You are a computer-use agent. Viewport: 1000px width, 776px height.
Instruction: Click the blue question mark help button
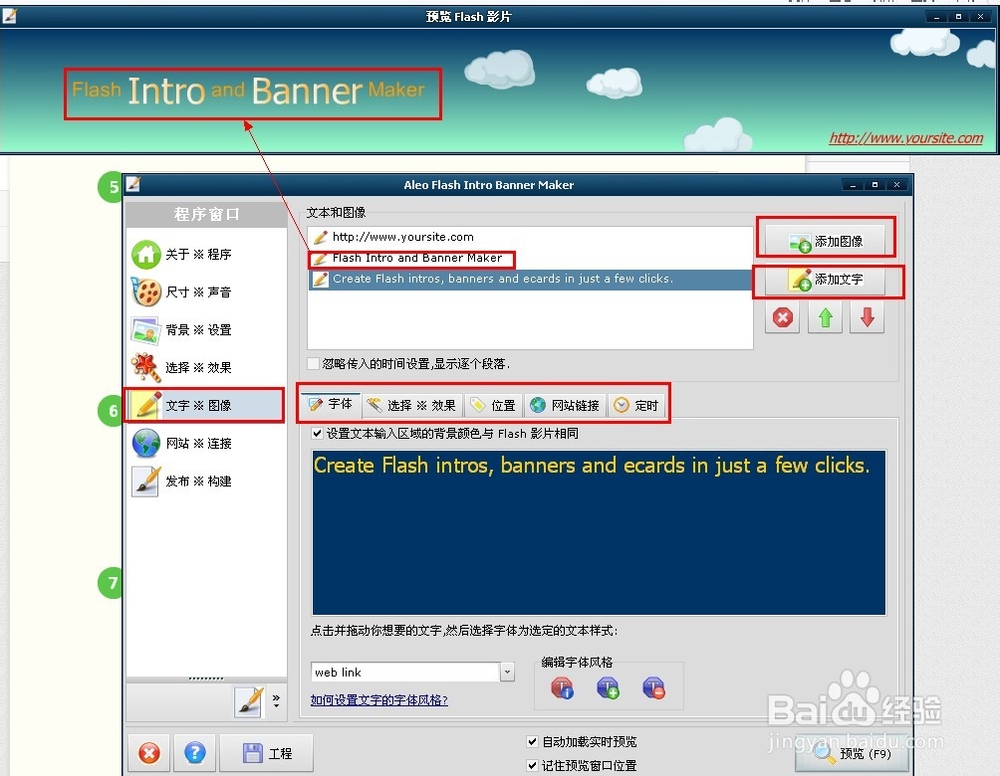(195, 754)
